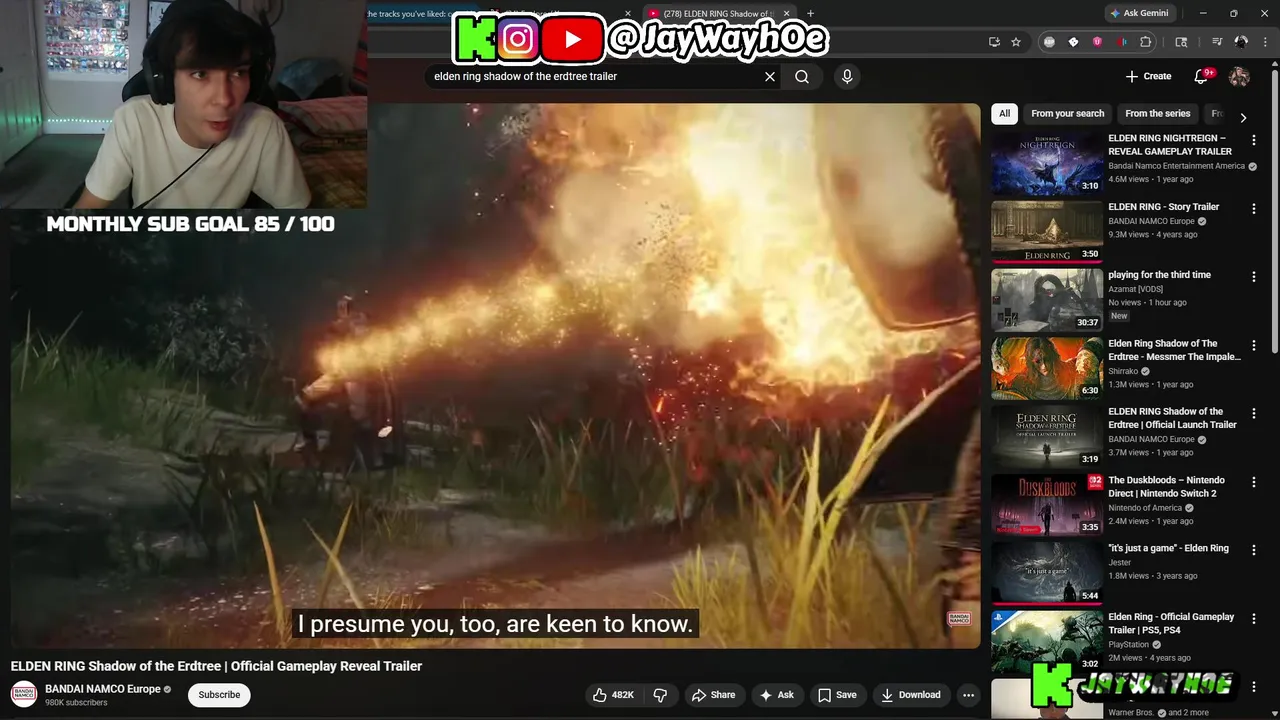The image size is (1280, 720).
Task: Start voice search with the microphone
Action: pos(847,76)
